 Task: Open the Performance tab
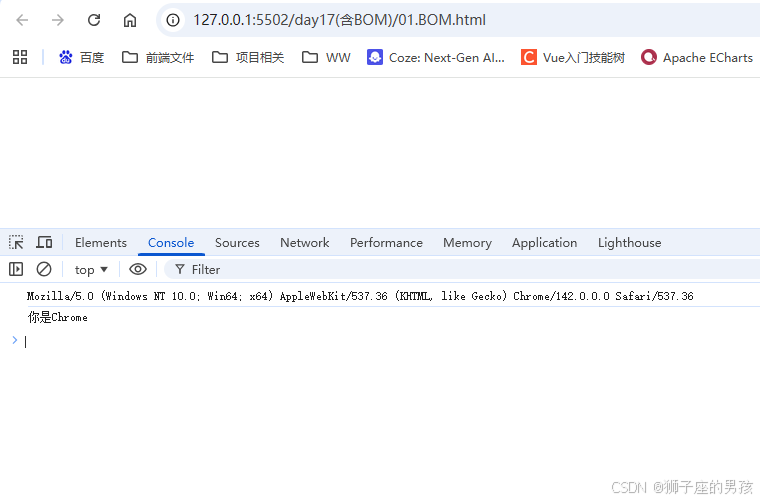(386, 243)
